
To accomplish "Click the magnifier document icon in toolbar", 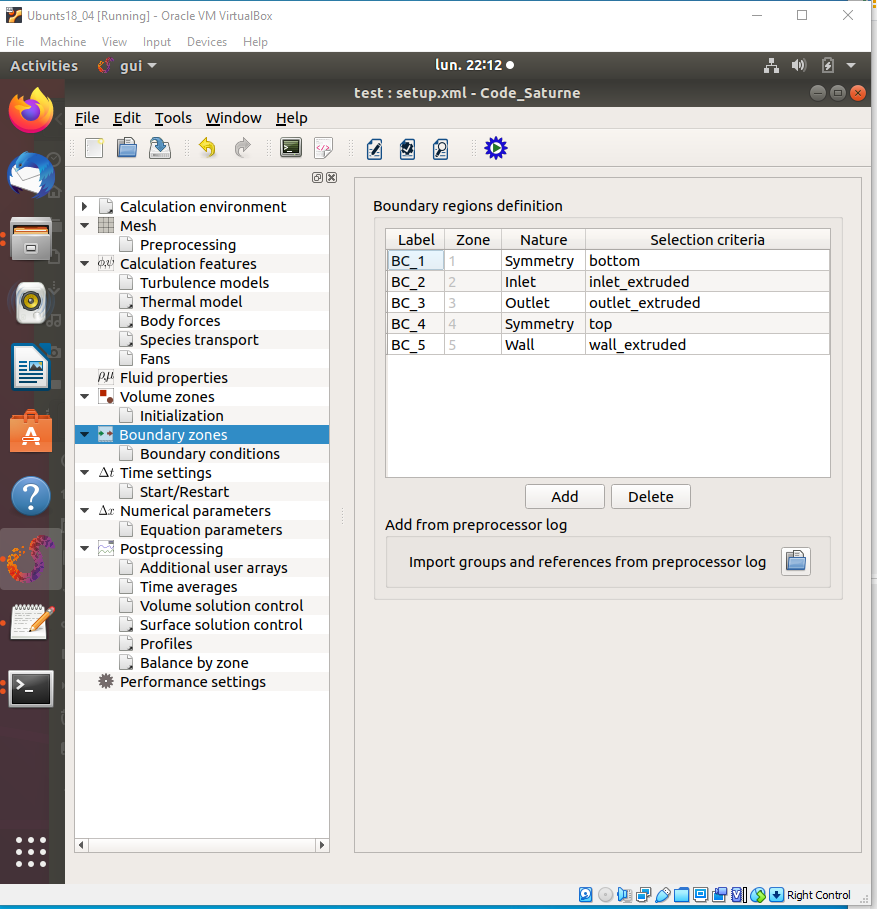I will [x=441, y=149].
